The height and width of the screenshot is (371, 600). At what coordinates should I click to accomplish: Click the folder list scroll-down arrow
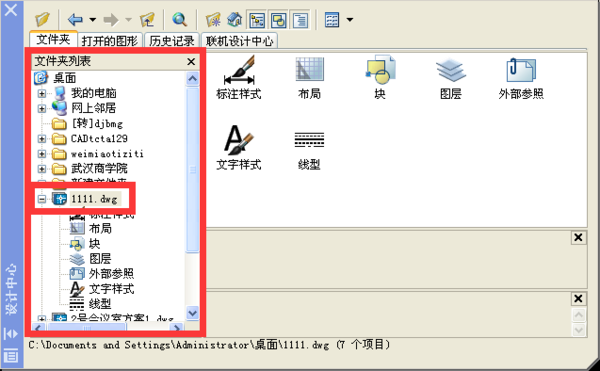192,313
